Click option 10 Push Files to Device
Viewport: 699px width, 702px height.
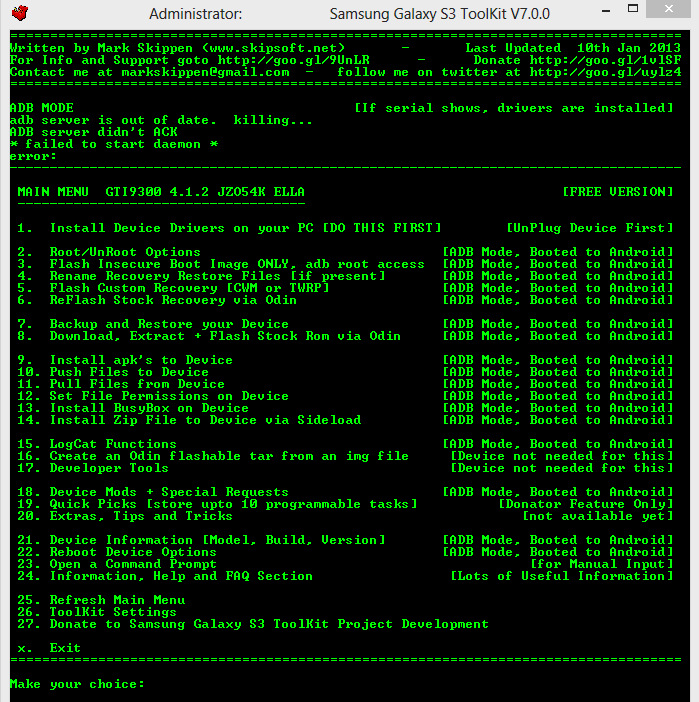tap(113, 372)
